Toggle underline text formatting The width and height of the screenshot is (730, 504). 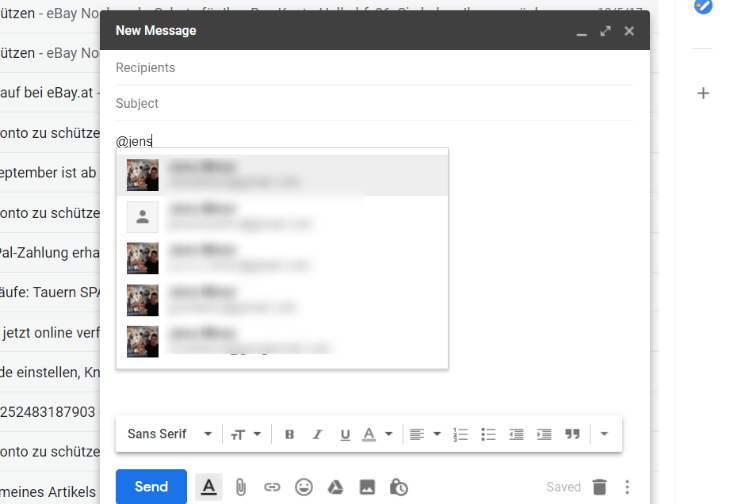coord(345,435)
